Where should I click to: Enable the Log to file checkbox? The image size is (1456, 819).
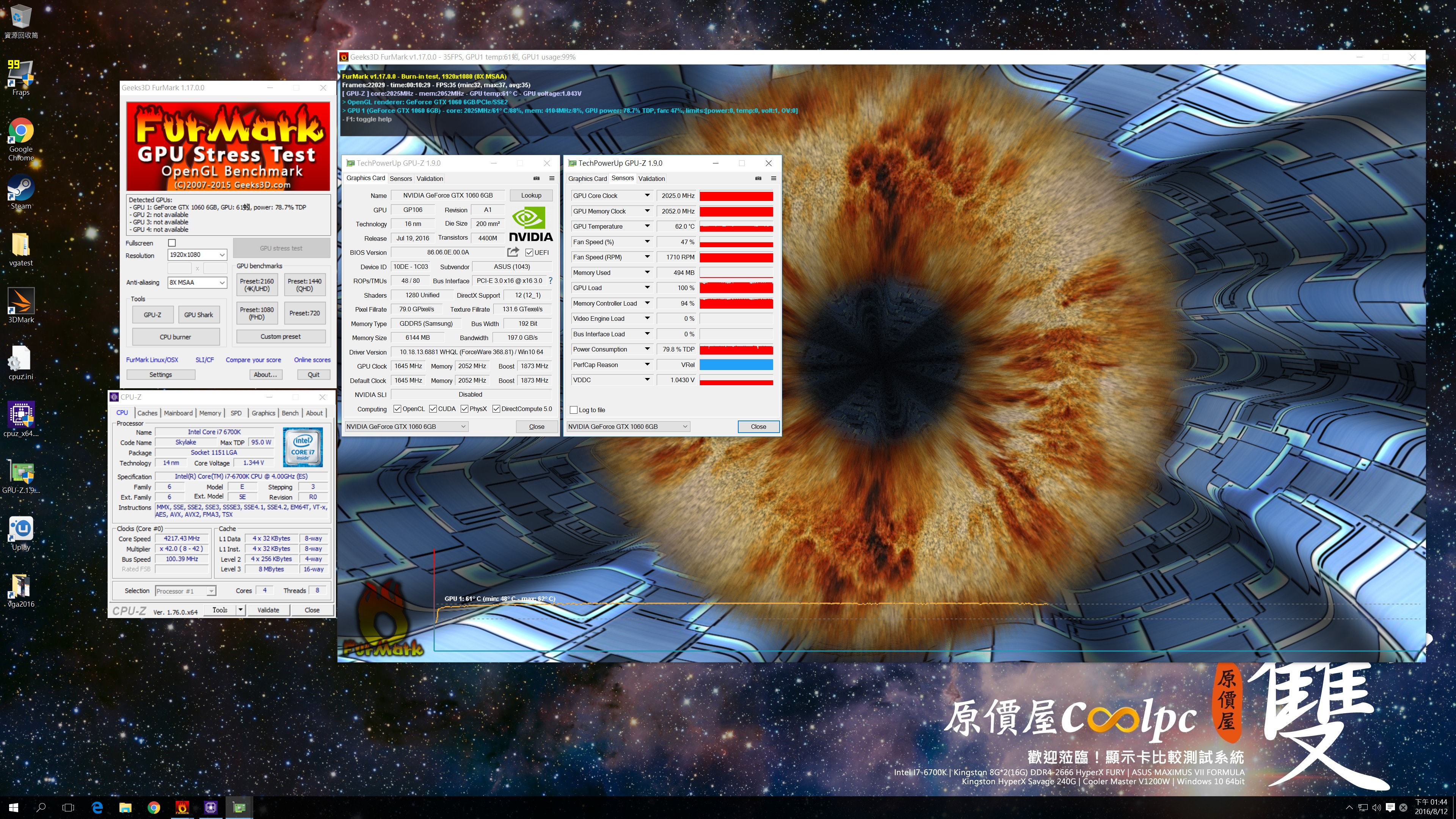574,410
